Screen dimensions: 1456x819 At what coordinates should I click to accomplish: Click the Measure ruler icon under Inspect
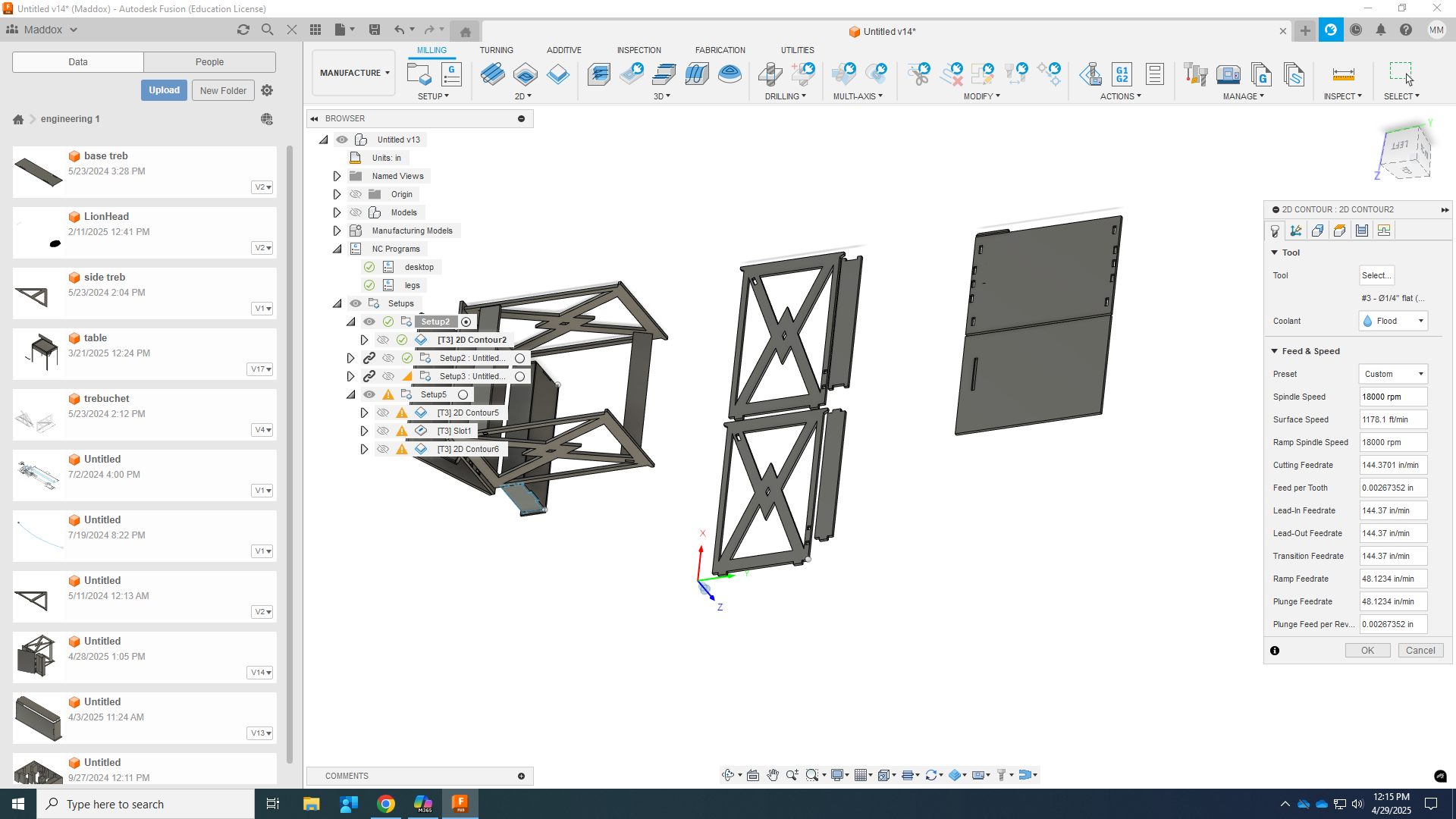1343,74
